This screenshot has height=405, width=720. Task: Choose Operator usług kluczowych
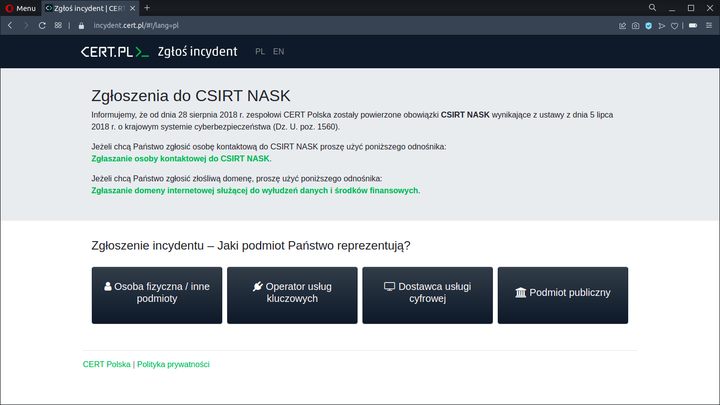point(292,295)
